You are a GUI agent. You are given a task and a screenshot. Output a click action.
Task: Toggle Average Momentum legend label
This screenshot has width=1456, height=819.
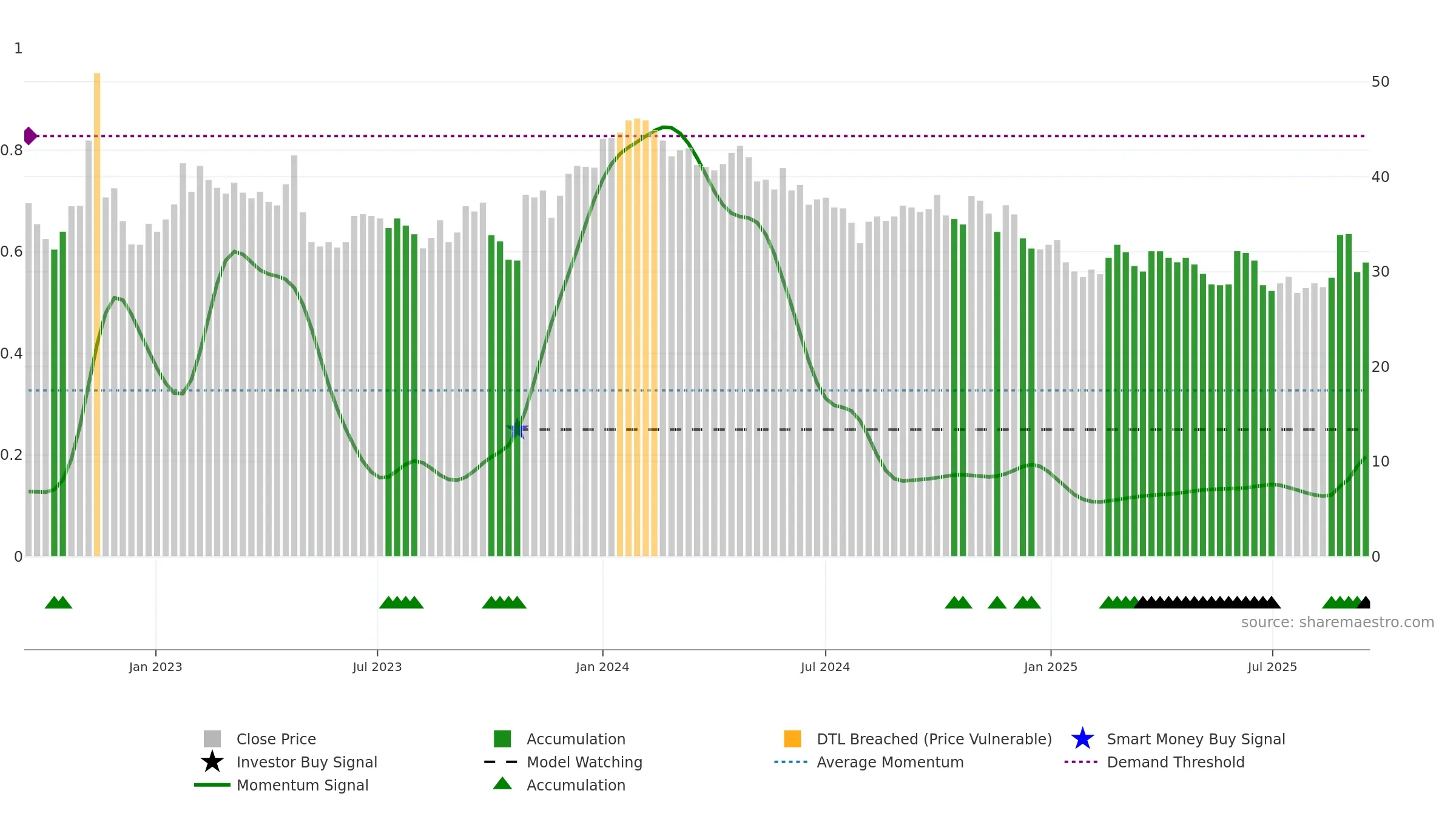coord(890,762)
